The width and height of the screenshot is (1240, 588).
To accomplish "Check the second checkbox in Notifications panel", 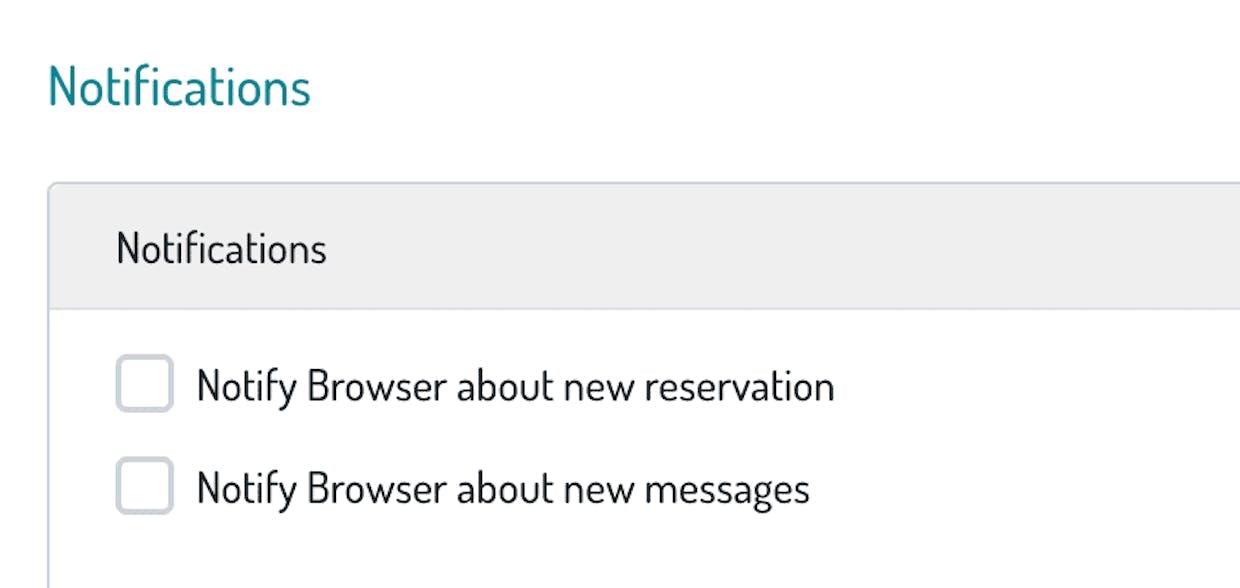I will pos(145,486).
